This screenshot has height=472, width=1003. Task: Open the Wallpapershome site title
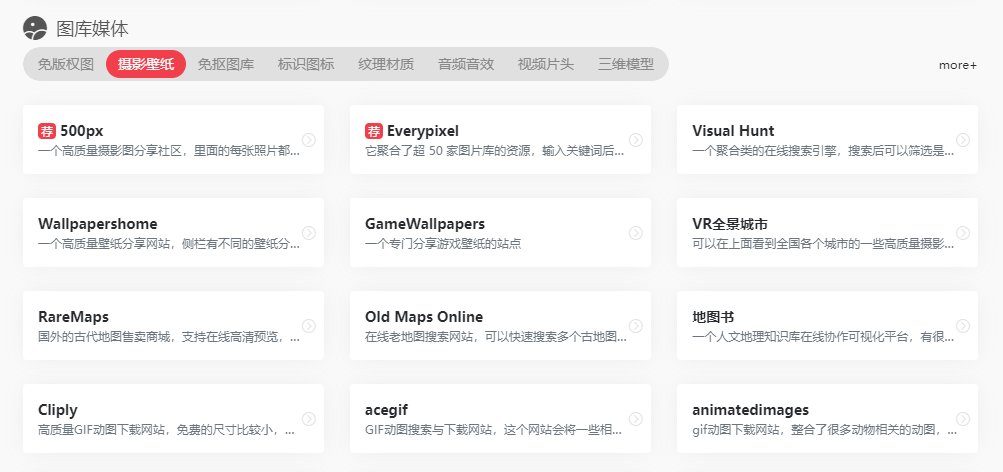coord(98,224)
